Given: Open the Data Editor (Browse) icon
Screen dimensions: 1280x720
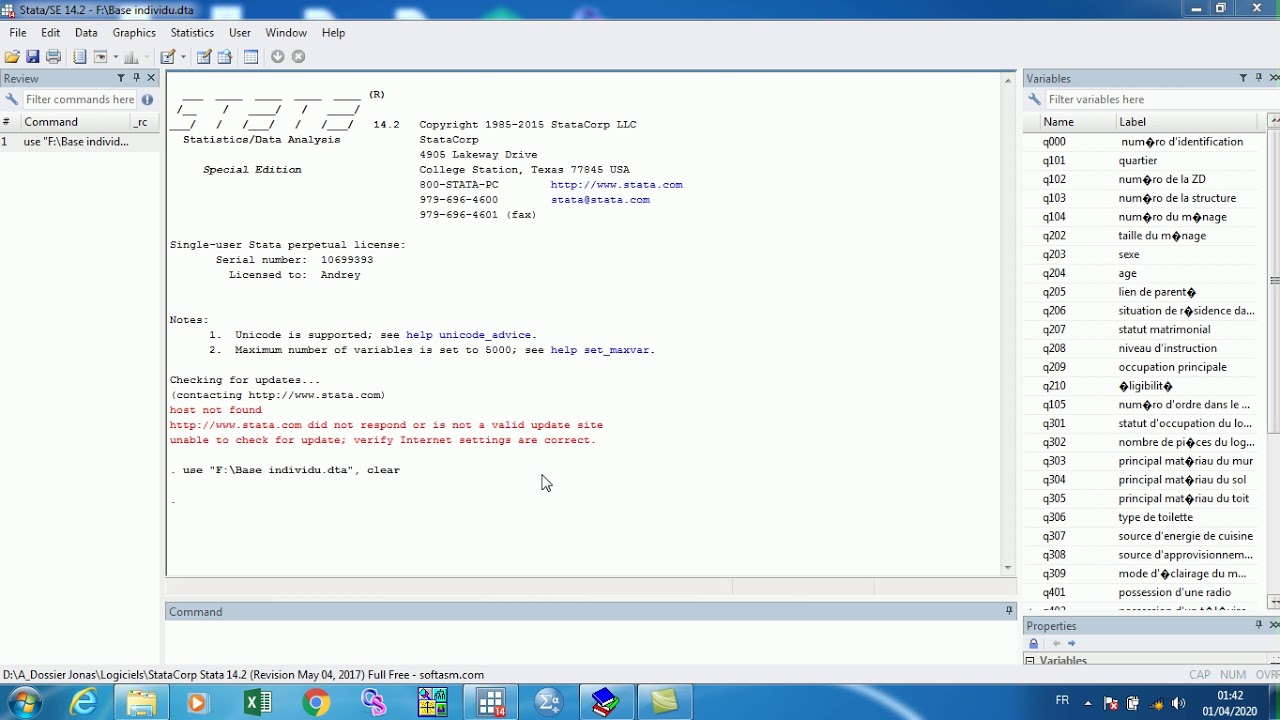Looking at the screenshot, I should click(x=225, y=57).
